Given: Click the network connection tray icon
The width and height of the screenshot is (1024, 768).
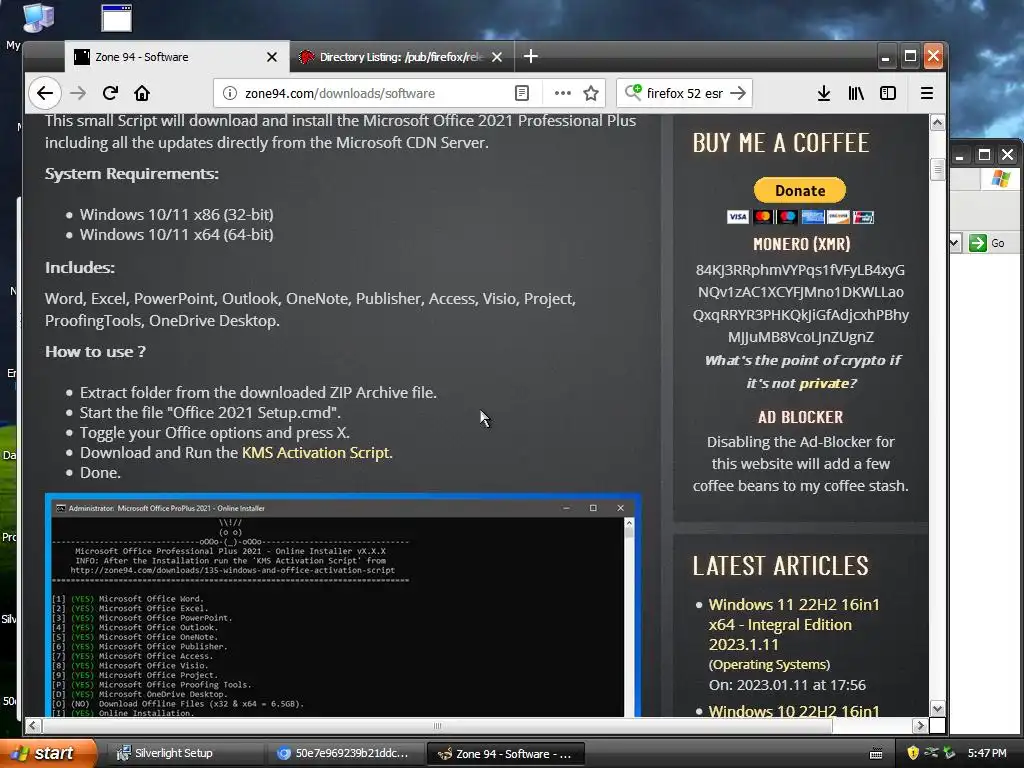Looking at the screenshot, I should [931, 753].
